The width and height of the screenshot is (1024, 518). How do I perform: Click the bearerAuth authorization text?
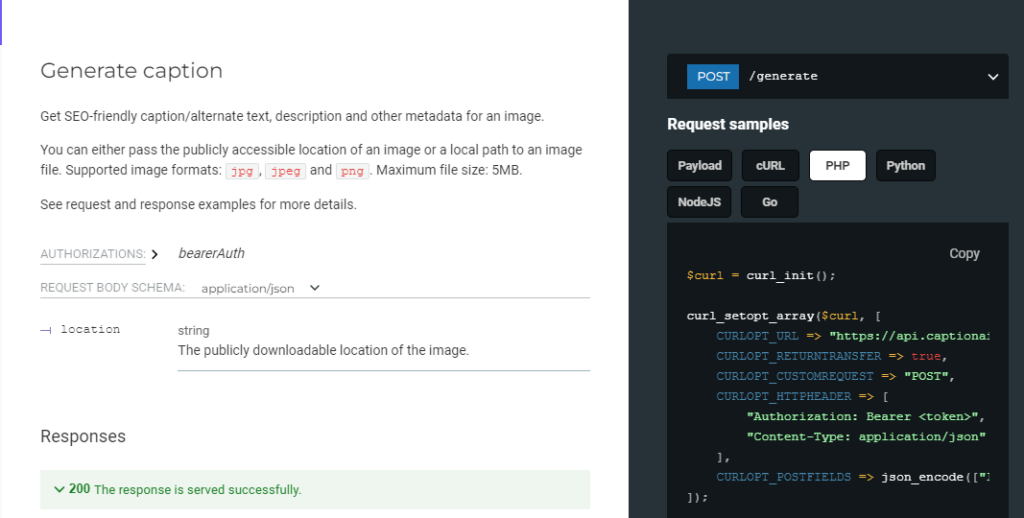coord(211,254)
